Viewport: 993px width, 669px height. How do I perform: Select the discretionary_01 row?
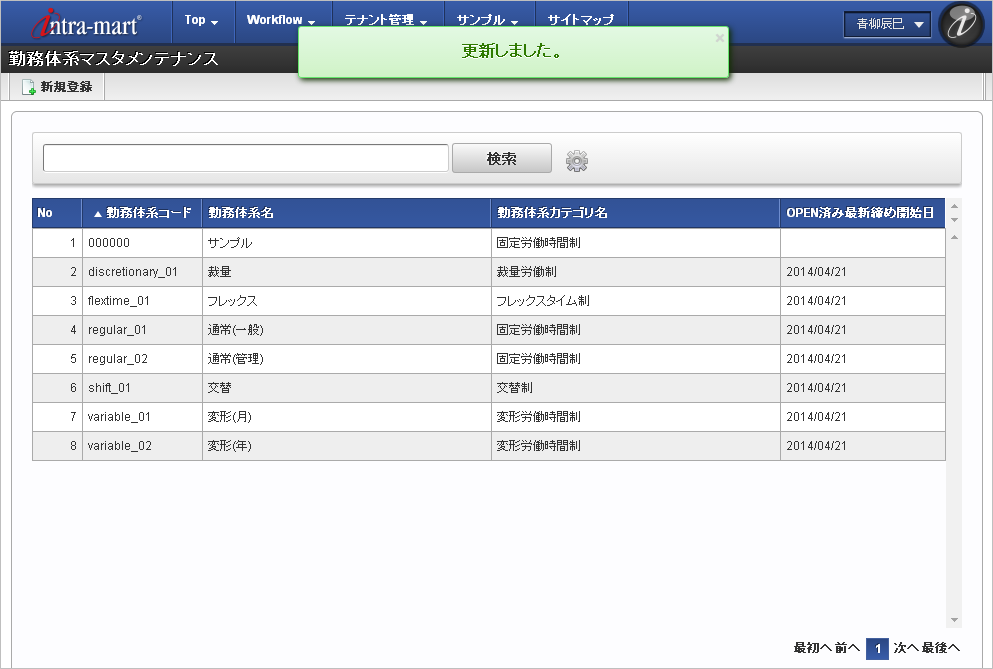click(489, 272)
